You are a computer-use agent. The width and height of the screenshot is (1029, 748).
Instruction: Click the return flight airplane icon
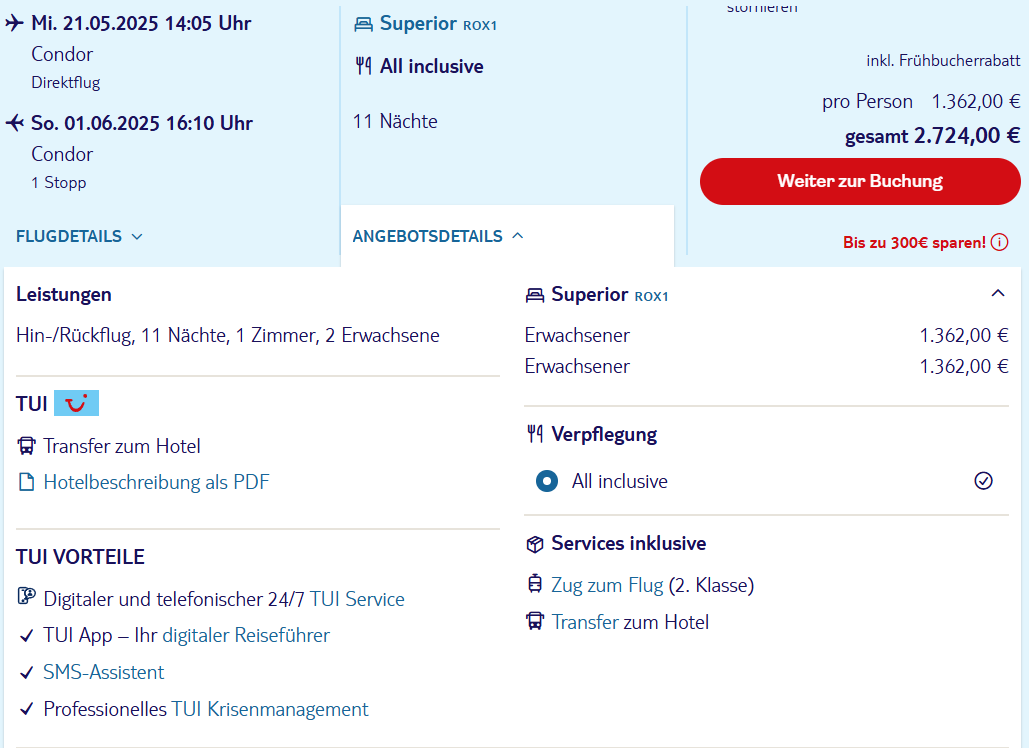pyautogui.click(x=15, y=123)
